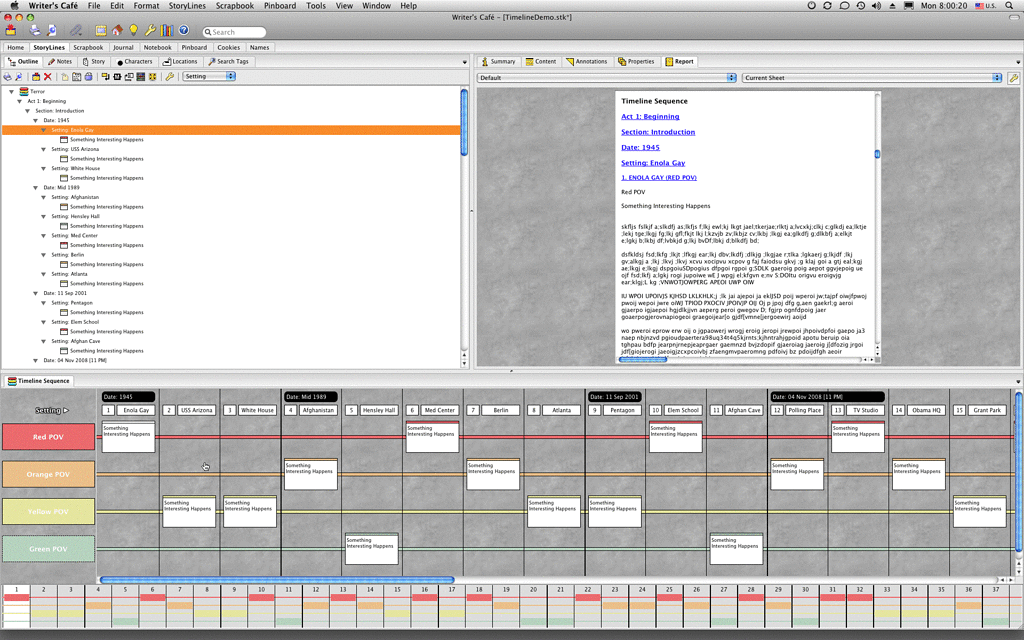Select the Pinboard house icon in the toolbar
The image size is (1024, 640).
[118, 31]
